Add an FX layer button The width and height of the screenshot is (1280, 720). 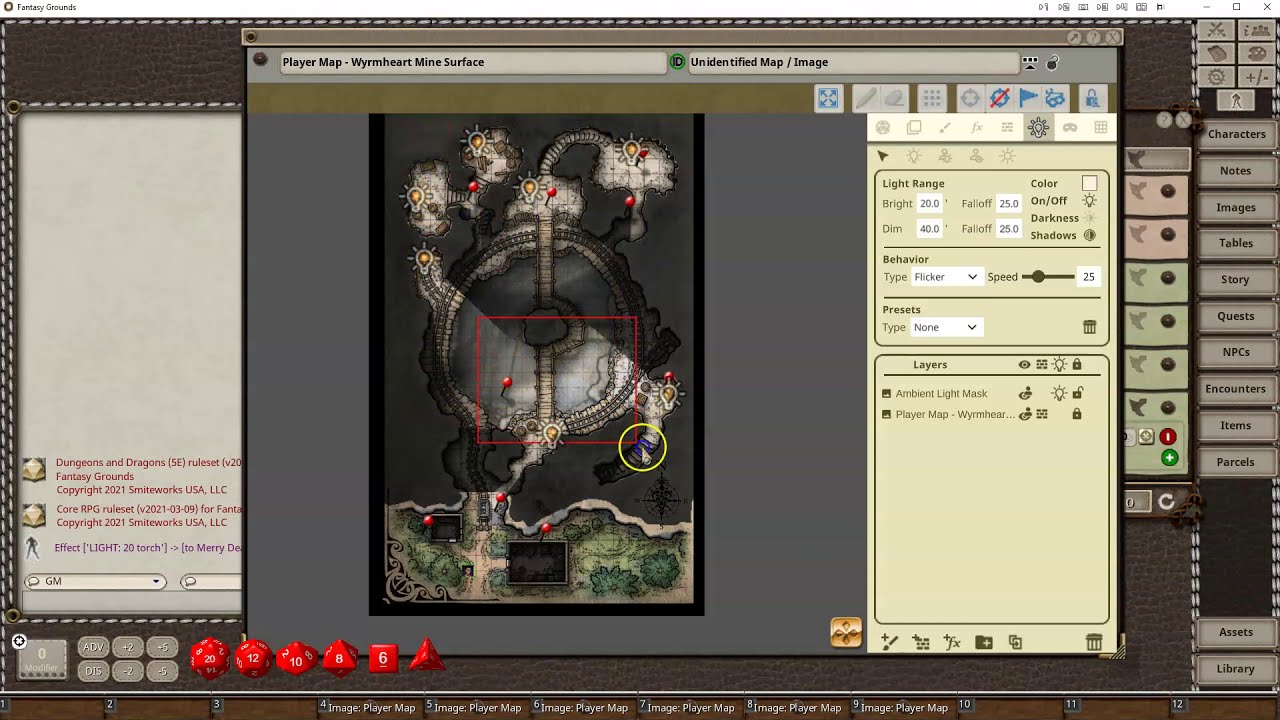click(x=952, y=642)
